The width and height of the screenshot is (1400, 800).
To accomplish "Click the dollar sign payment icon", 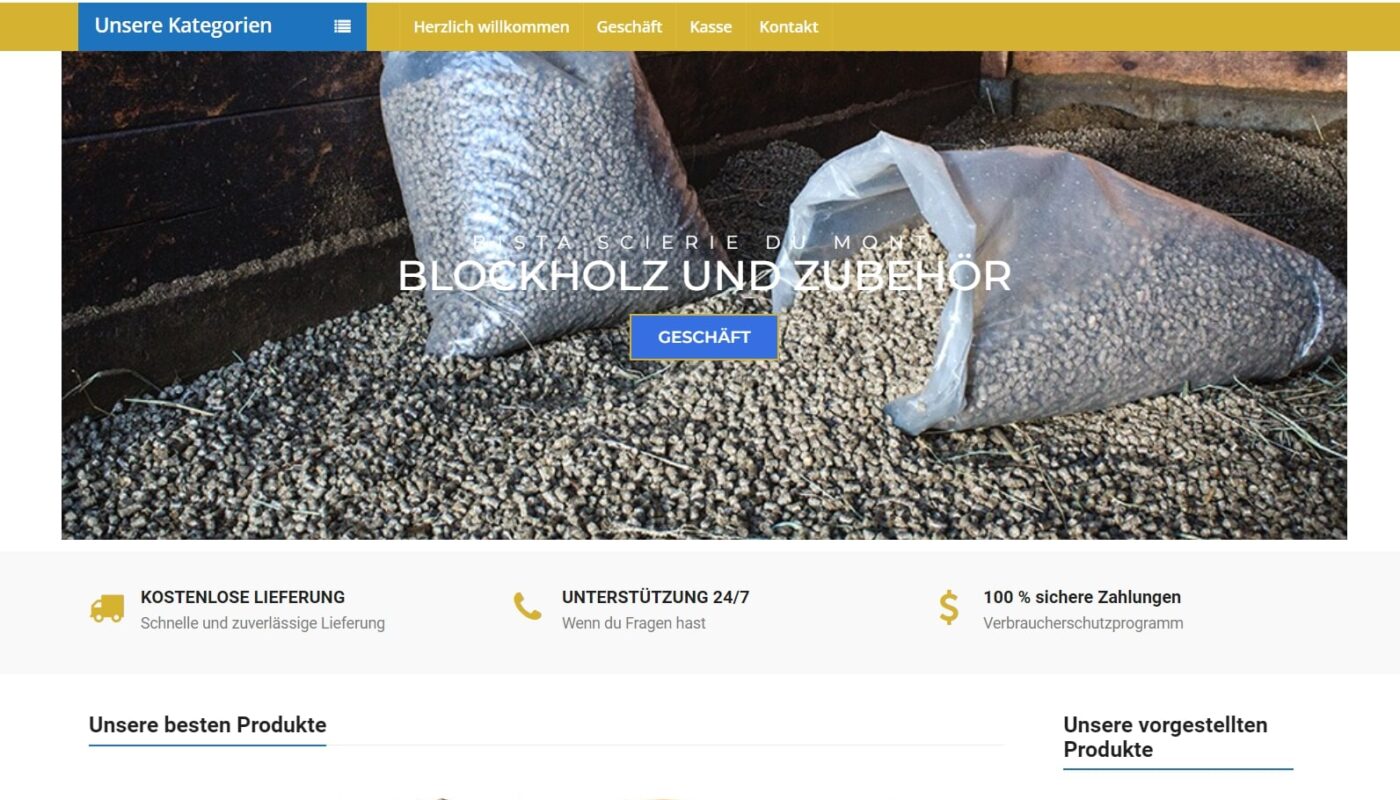I will point(948,607).
